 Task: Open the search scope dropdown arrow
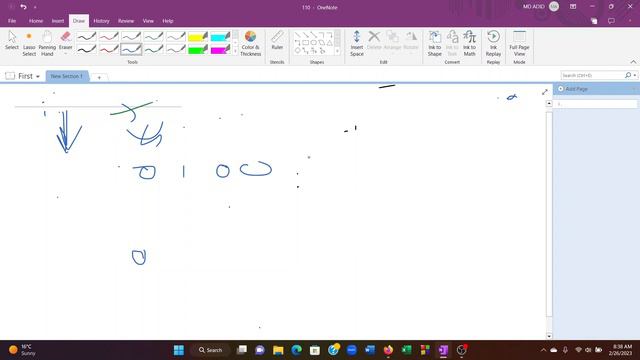coord(635,76)
